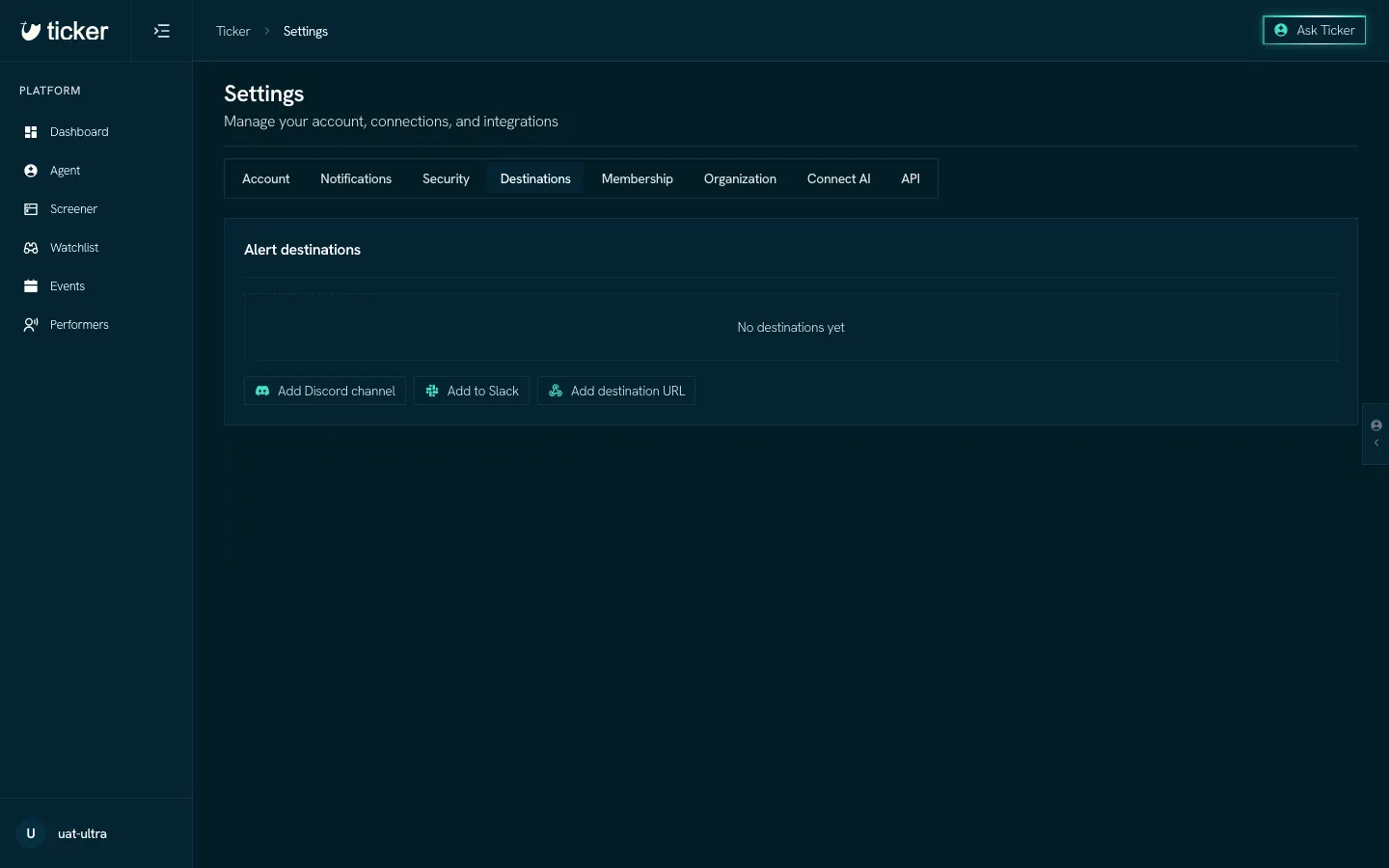
Task: Switch to the Organization tab
Action: click(x=740, y=178)
